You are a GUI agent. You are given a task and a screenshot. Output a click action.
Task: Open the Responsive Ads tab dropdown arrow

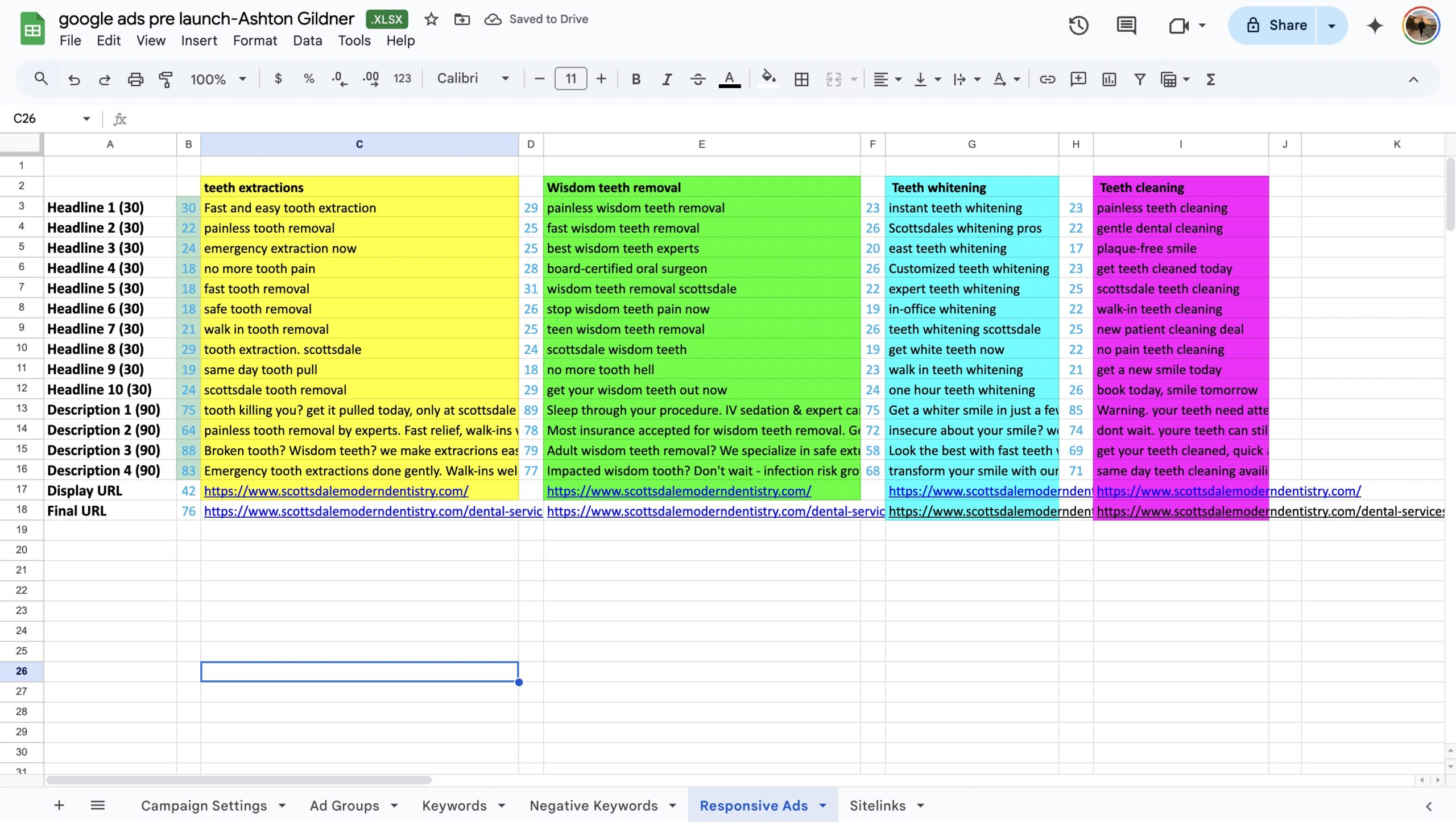click(822, 806)
